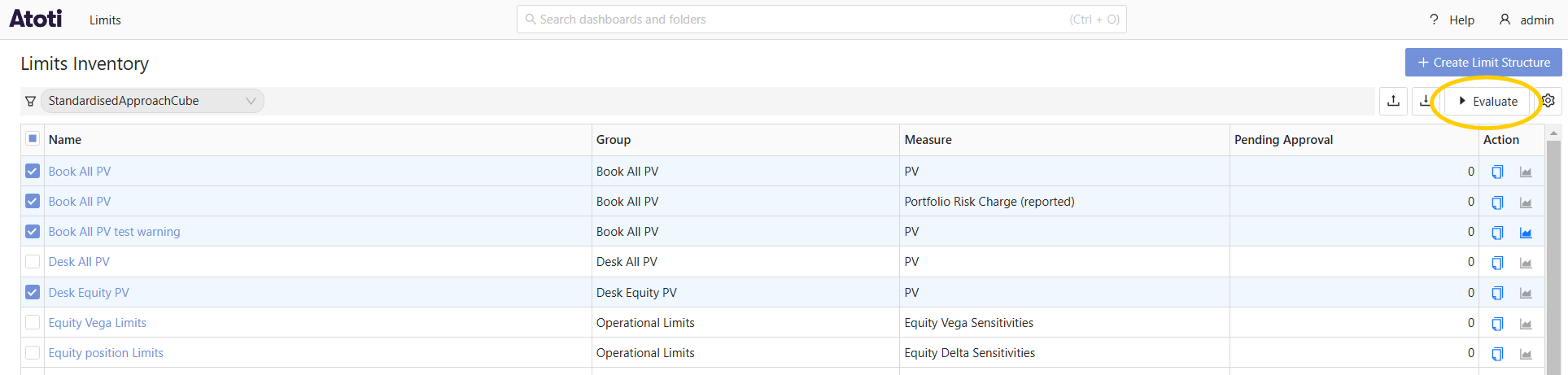Check the Desk All PV row checkbox

[33, 262]
